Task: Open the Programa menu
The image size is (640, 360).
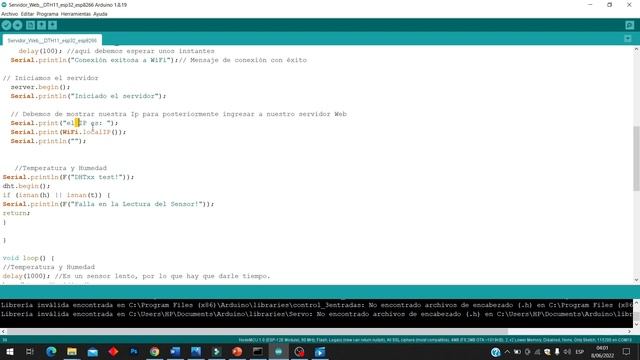Action: tap(47, 14)
